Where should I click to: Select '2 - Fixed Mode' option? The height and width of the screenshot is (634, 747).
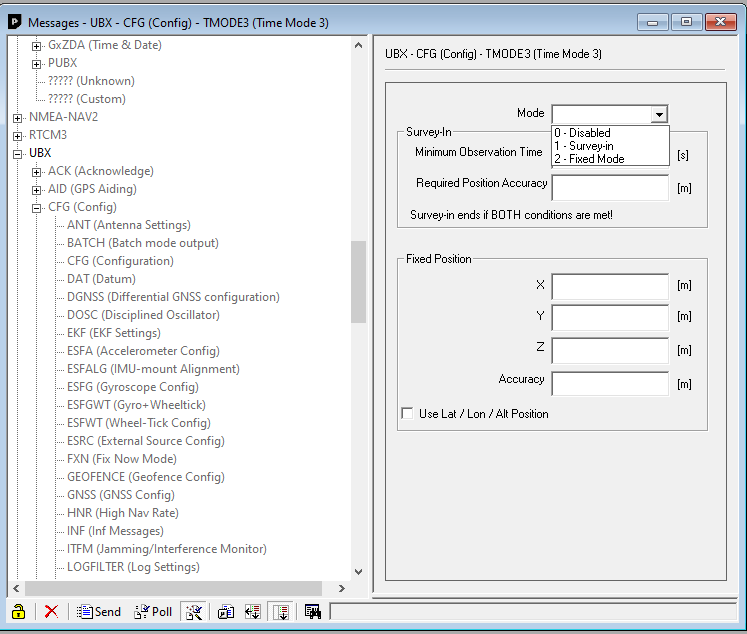[590, 159]
